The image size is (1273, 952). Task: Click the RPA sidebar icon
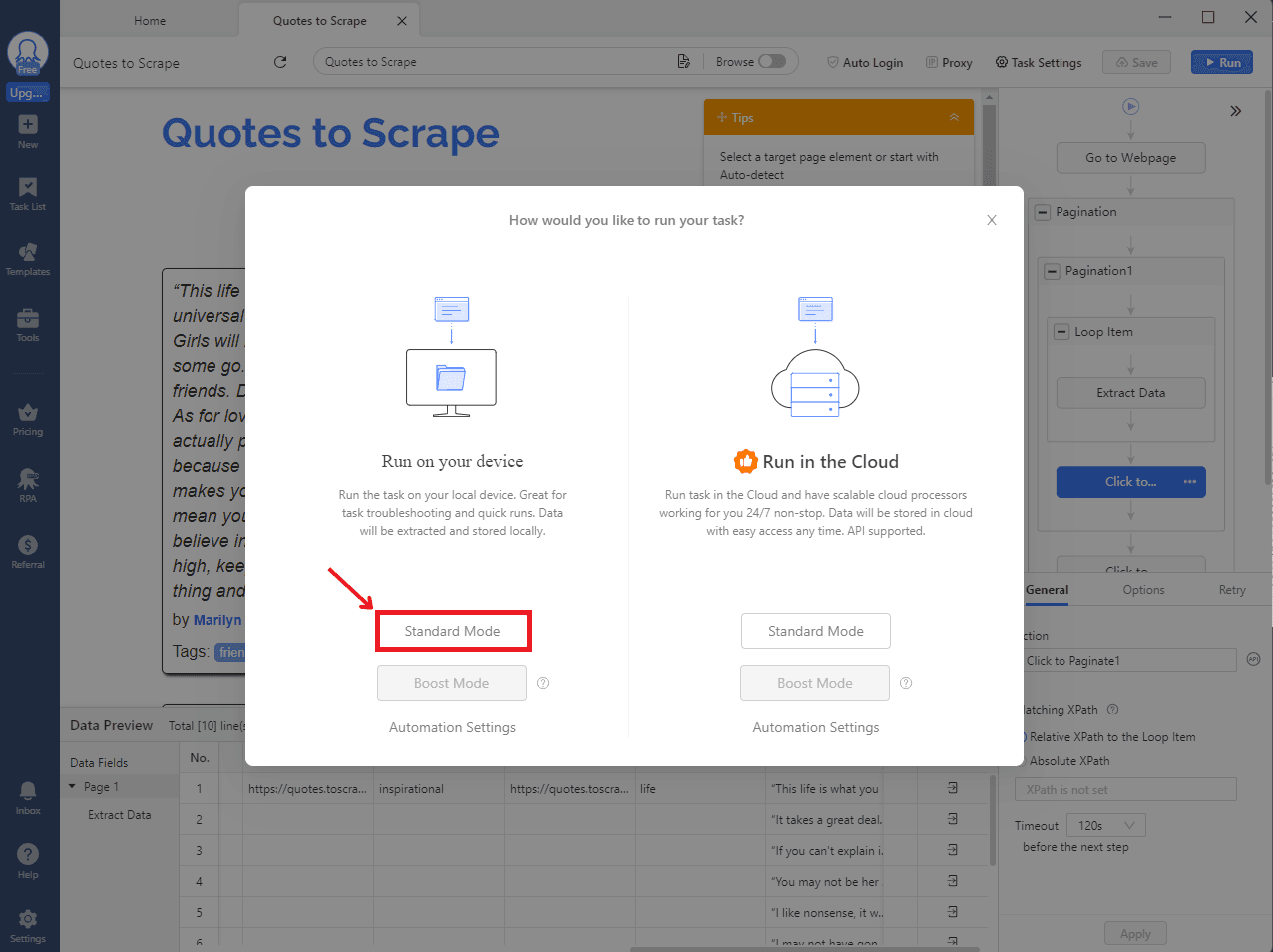(28, 484)
